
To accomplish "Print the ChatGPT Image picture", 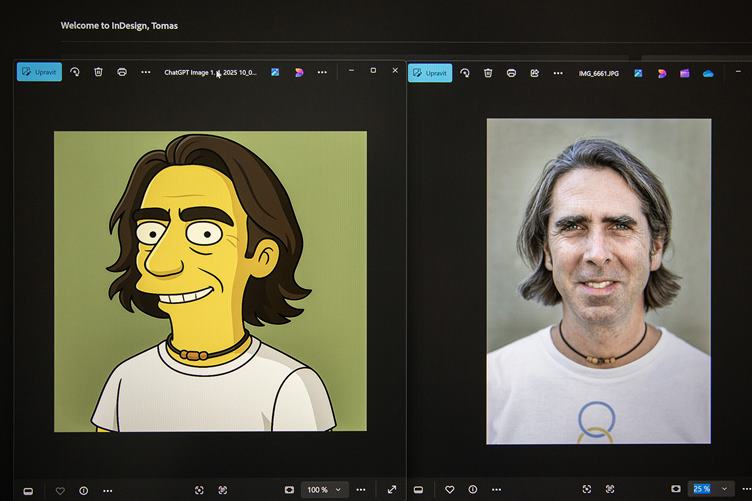I will coord(122,72).
